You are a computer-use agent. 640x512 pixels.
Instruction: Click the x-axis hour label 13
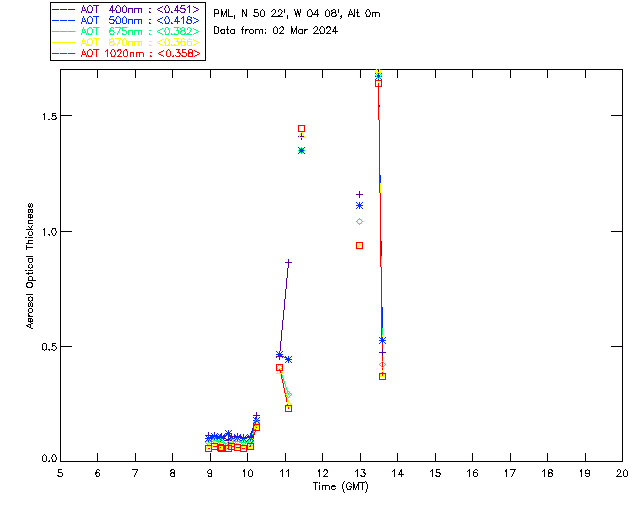point(360,473)
